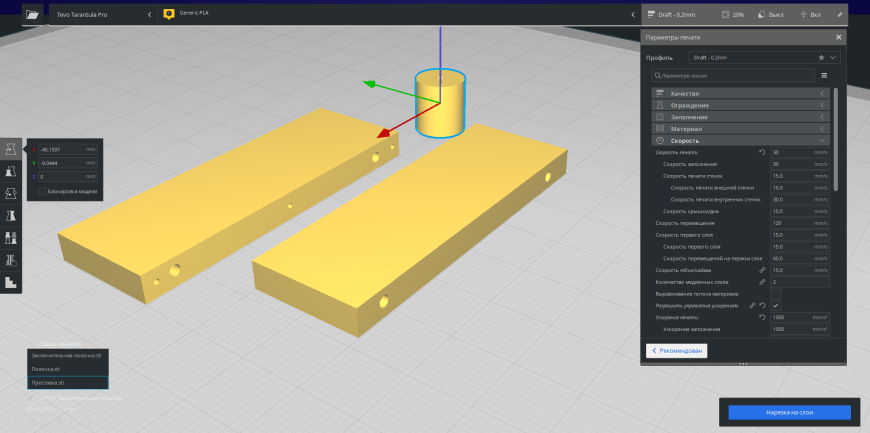Image resolution: width=870 pixels, height=433 pixels.
Task: Open settings visibility hamburger menu
Action: [x=824, y=75]
